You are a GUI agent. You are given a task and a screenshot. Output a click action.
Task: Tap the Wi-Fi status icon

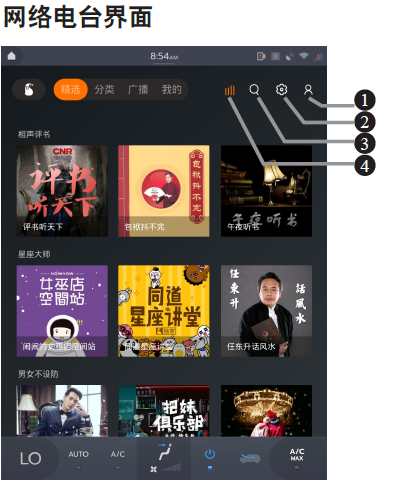pos(304,56)
